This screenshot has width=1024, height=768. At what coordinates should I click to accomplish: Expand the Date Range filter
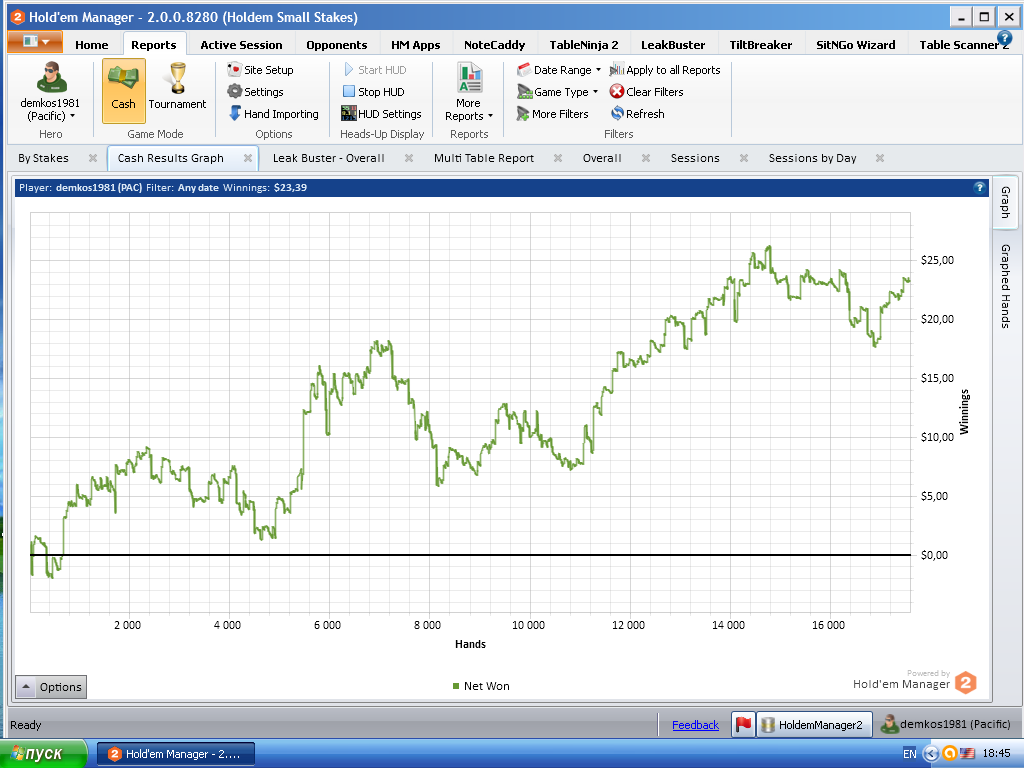pyautogui.click(x=559, y=70)
